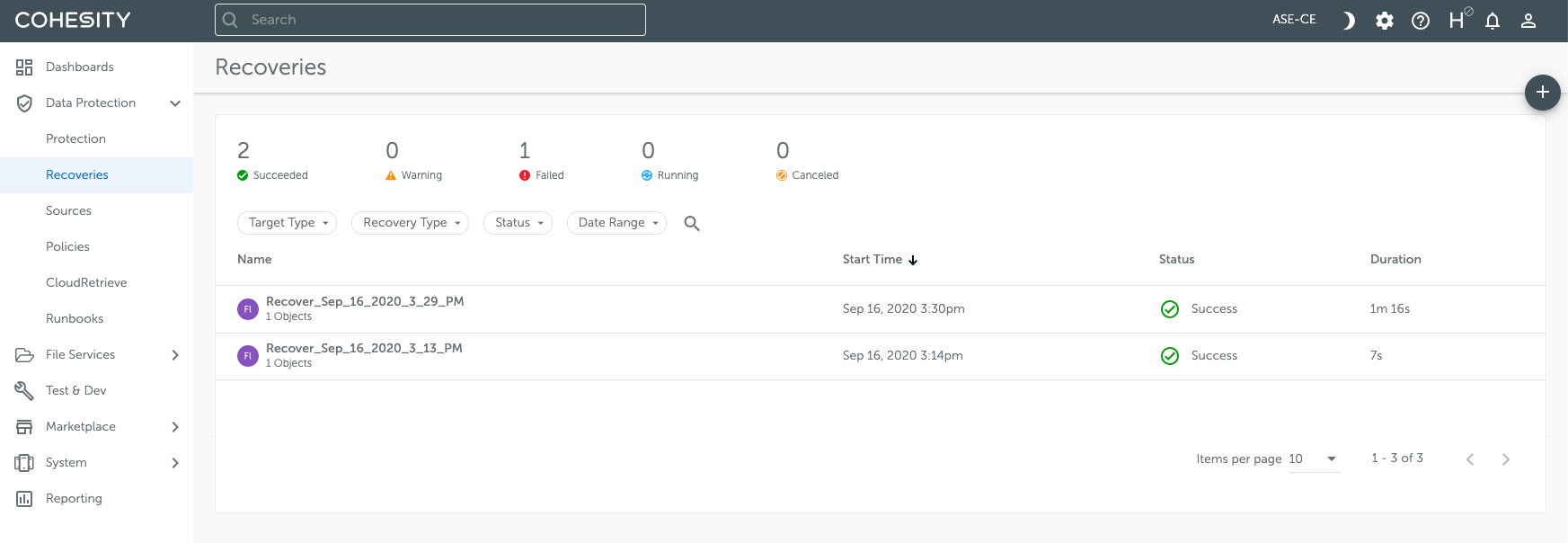The width and height of the screenshot is (1568, 543).
Task: Open settings gear icon in header
Action: click(x=1384, y=21)
